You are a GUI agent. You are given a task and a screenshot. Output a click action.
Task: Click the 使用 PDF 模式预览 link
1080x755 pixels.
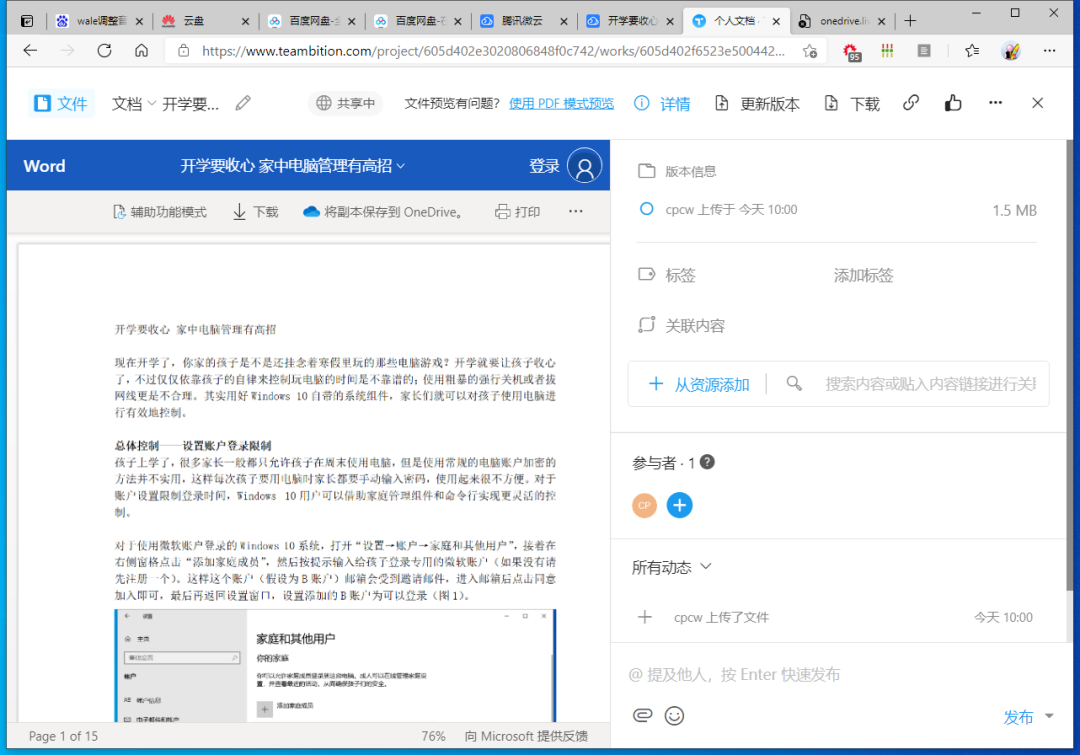click(561, 103)
